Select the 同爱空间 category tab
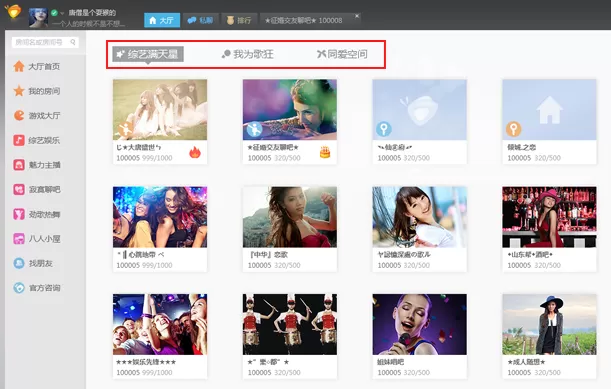This screenshot has width=611, height=389. point(342,54)
